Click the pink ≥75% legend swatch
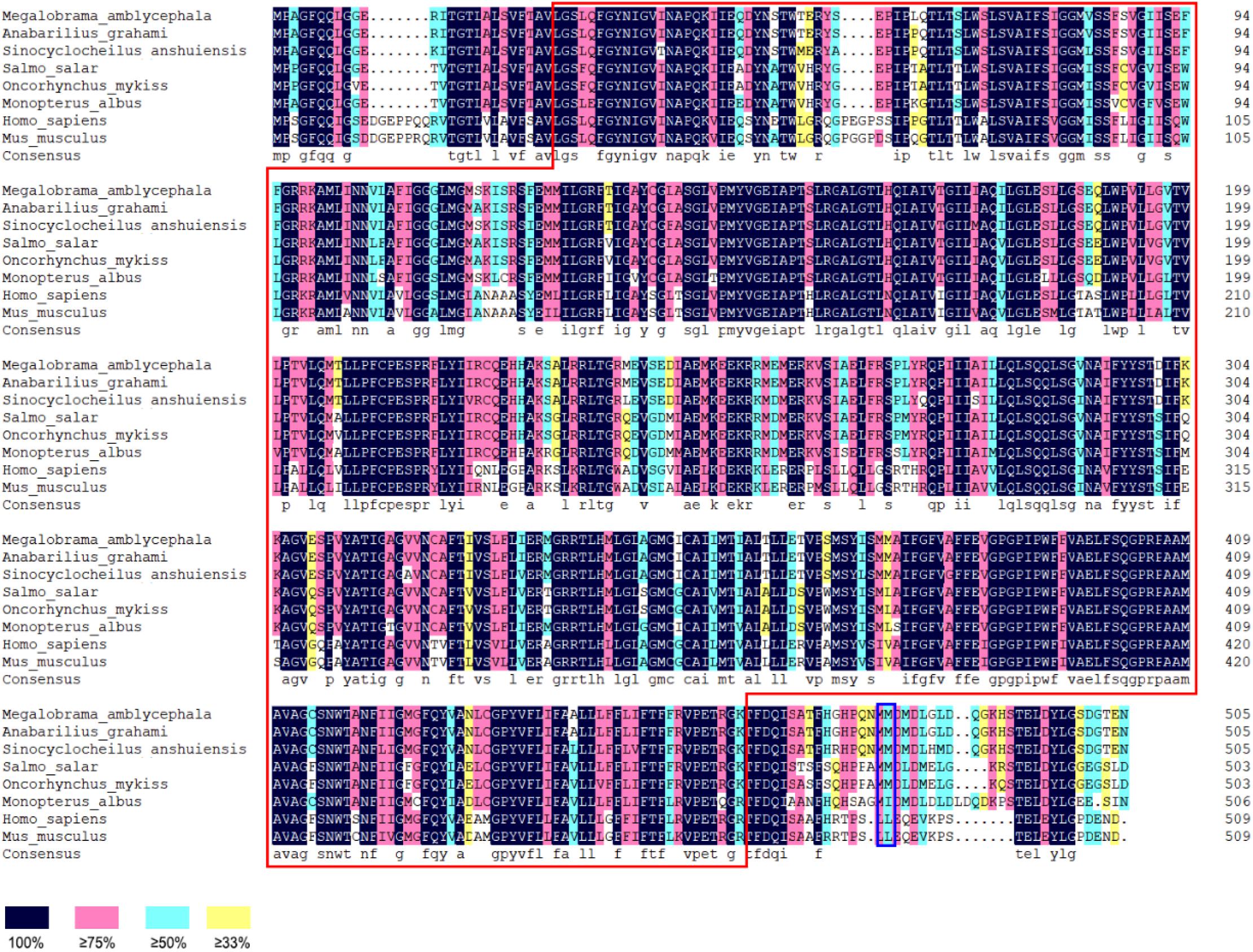Screen dimensions: 1253x952 pos(97,917)
